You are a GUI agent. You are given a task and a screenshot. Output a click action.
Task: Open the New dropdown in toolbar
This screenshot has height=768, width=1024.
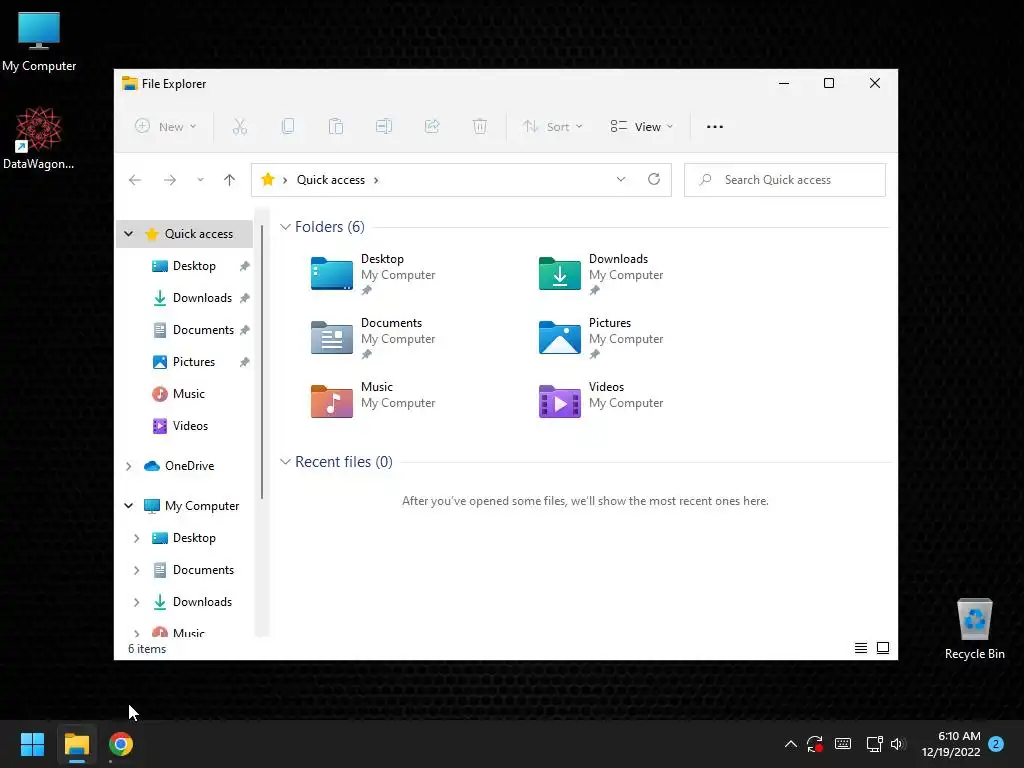coord(166,127)
